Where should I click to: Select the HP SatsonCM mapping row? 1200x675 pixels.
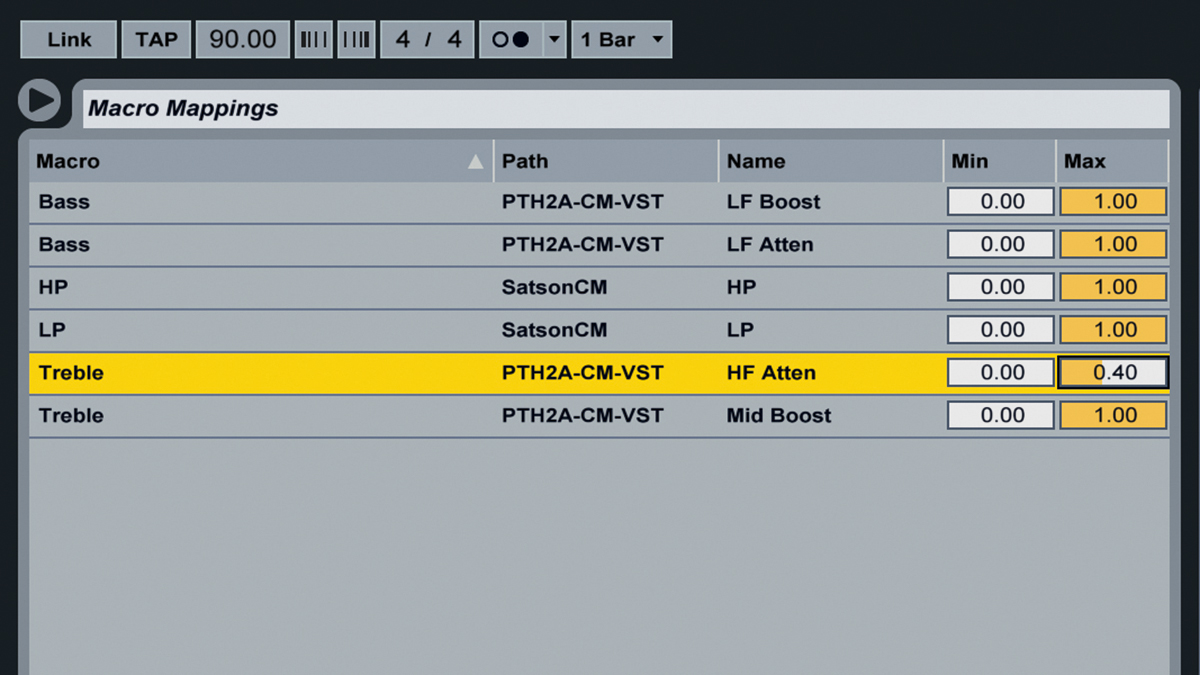point(599,288)
